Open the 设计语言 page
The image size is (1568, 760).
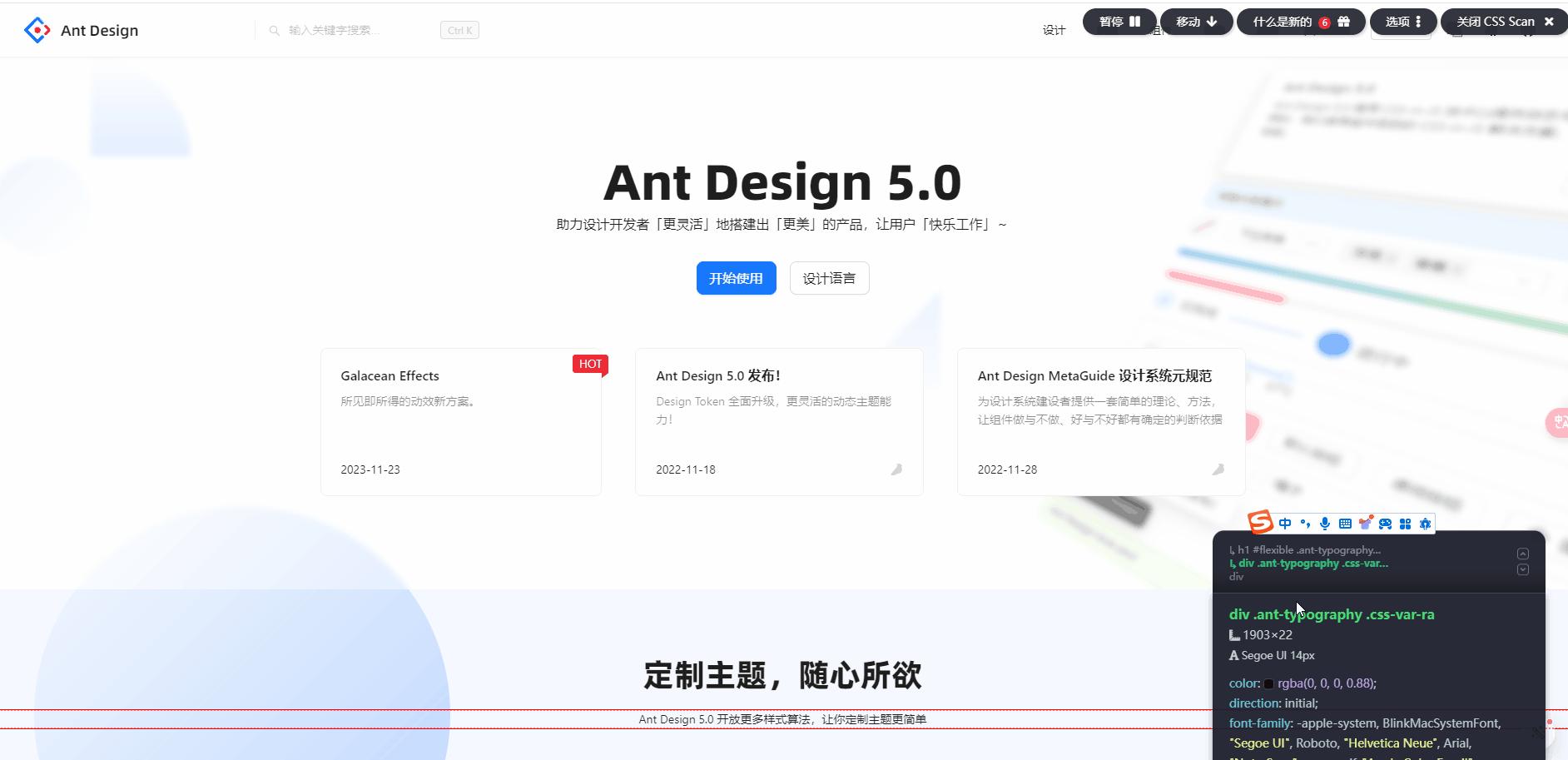click(829, 278)
